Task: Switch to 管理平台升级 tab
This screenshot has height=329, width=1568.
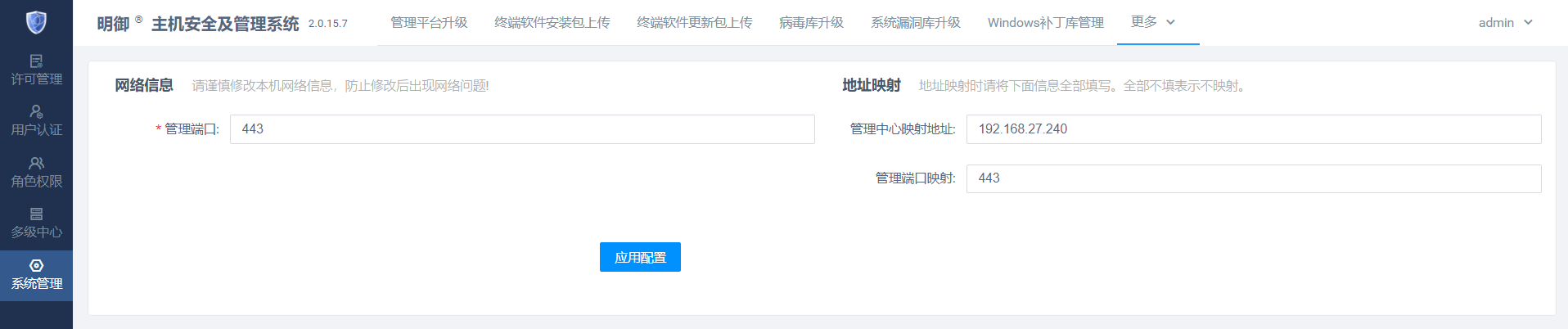Action: tap(429, 23)
